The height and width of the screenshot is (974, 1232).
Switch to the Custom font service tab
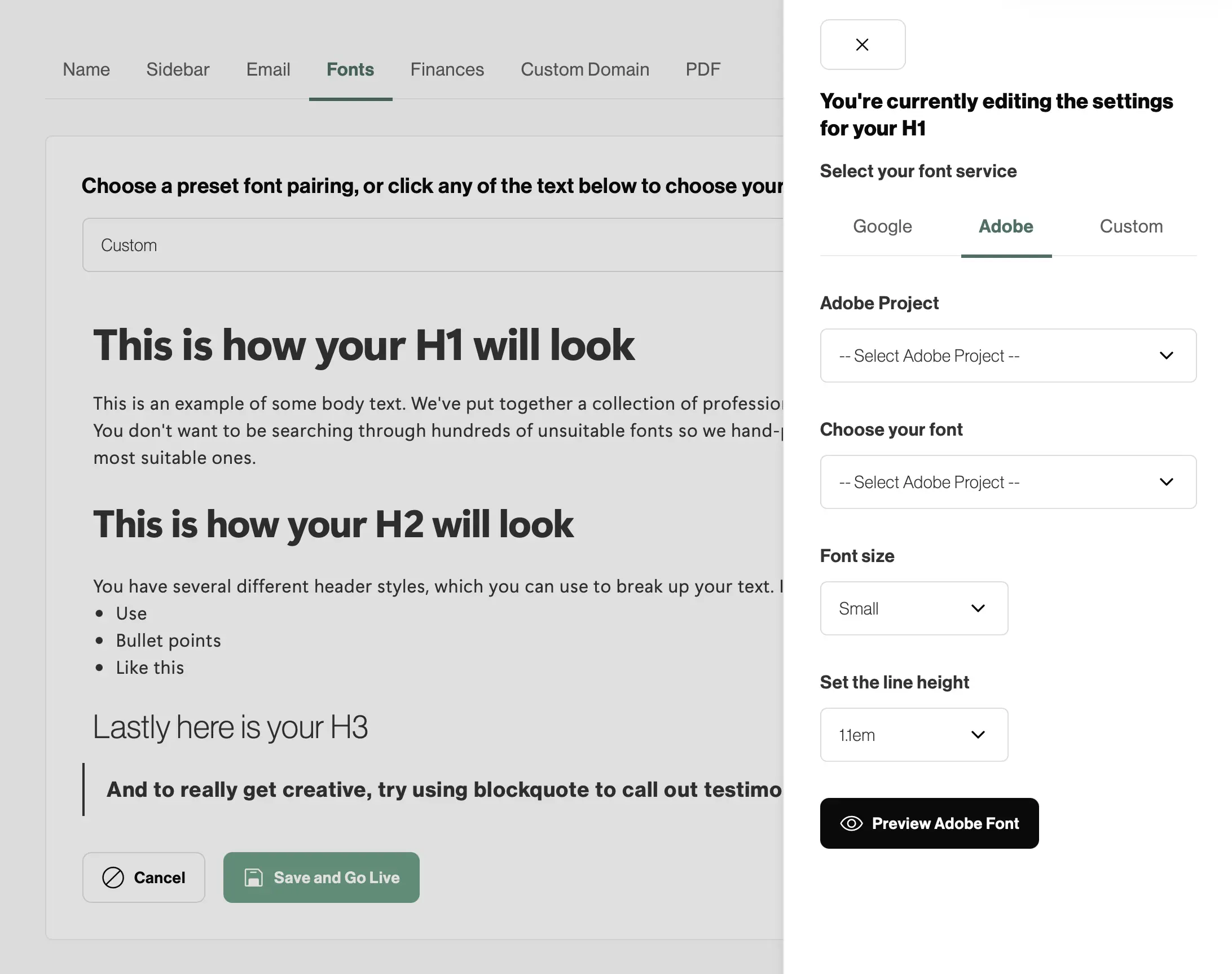click(1131, 226)
